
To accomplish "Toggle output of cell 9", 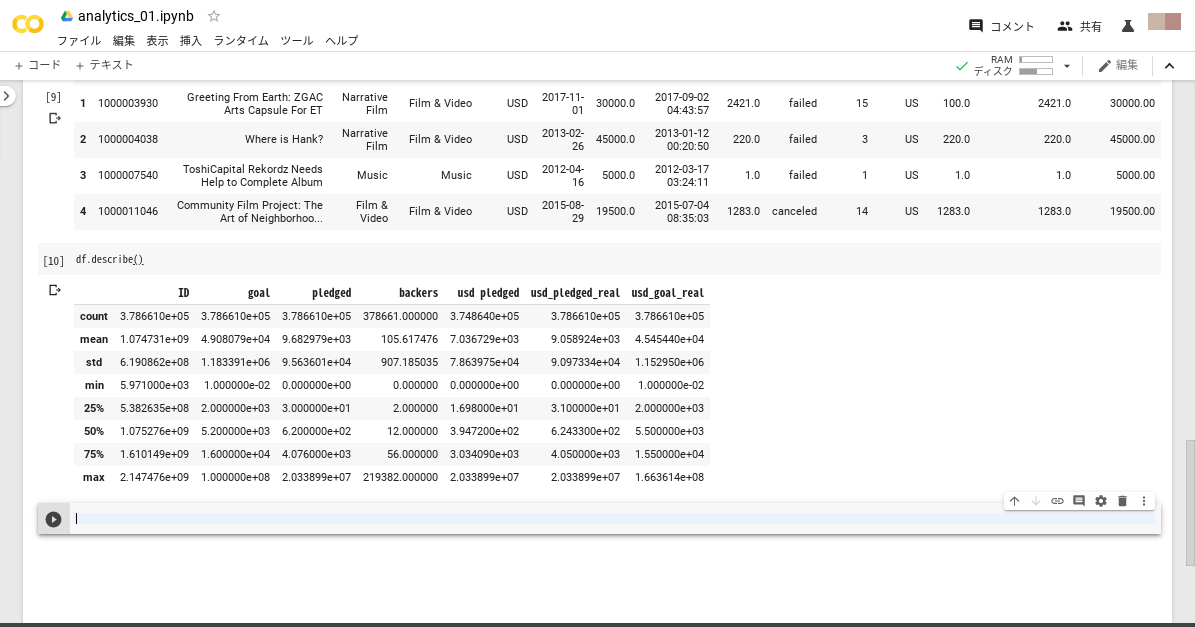I will coord(54,118).
